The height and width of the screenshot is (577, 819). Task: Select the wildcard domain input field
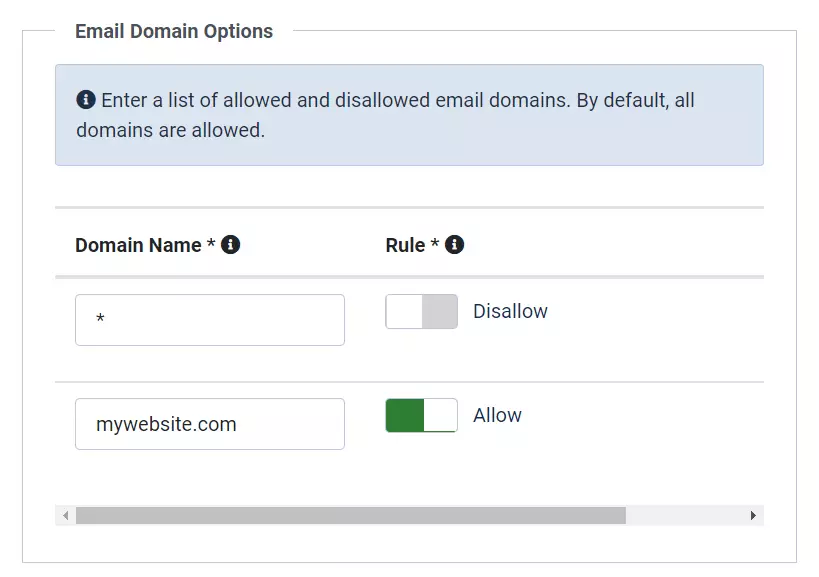[x=209, y=319]
